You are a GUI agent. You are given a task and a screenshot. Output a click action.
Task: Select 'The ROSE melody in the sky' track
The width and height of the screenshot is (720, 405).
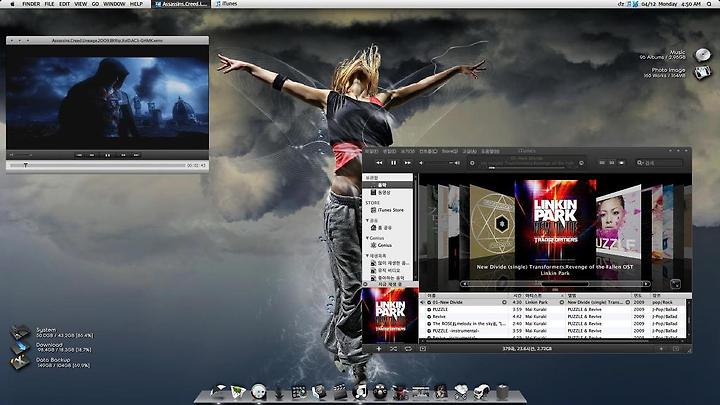tap(553, 324)
